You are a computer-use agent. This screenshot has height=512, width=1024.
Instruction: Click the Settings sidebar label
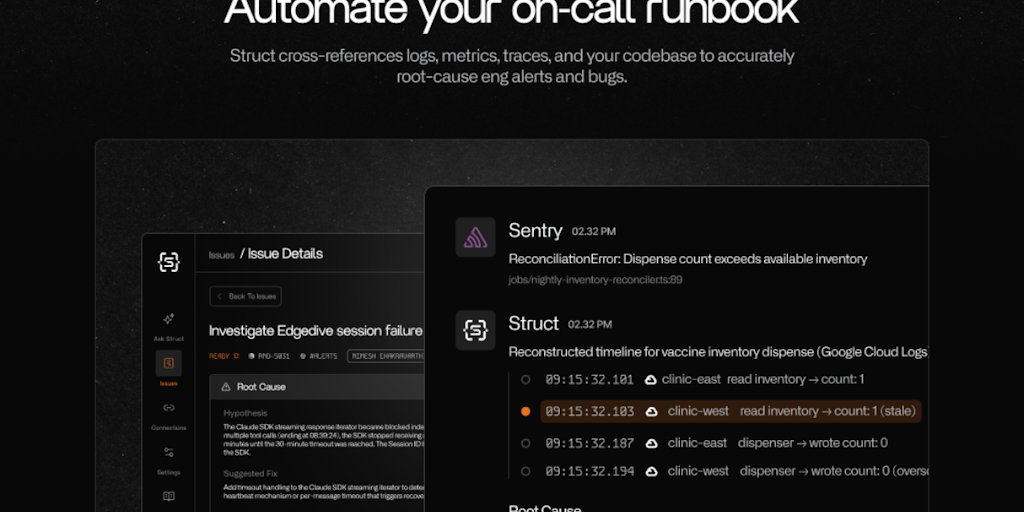(168, 472)
